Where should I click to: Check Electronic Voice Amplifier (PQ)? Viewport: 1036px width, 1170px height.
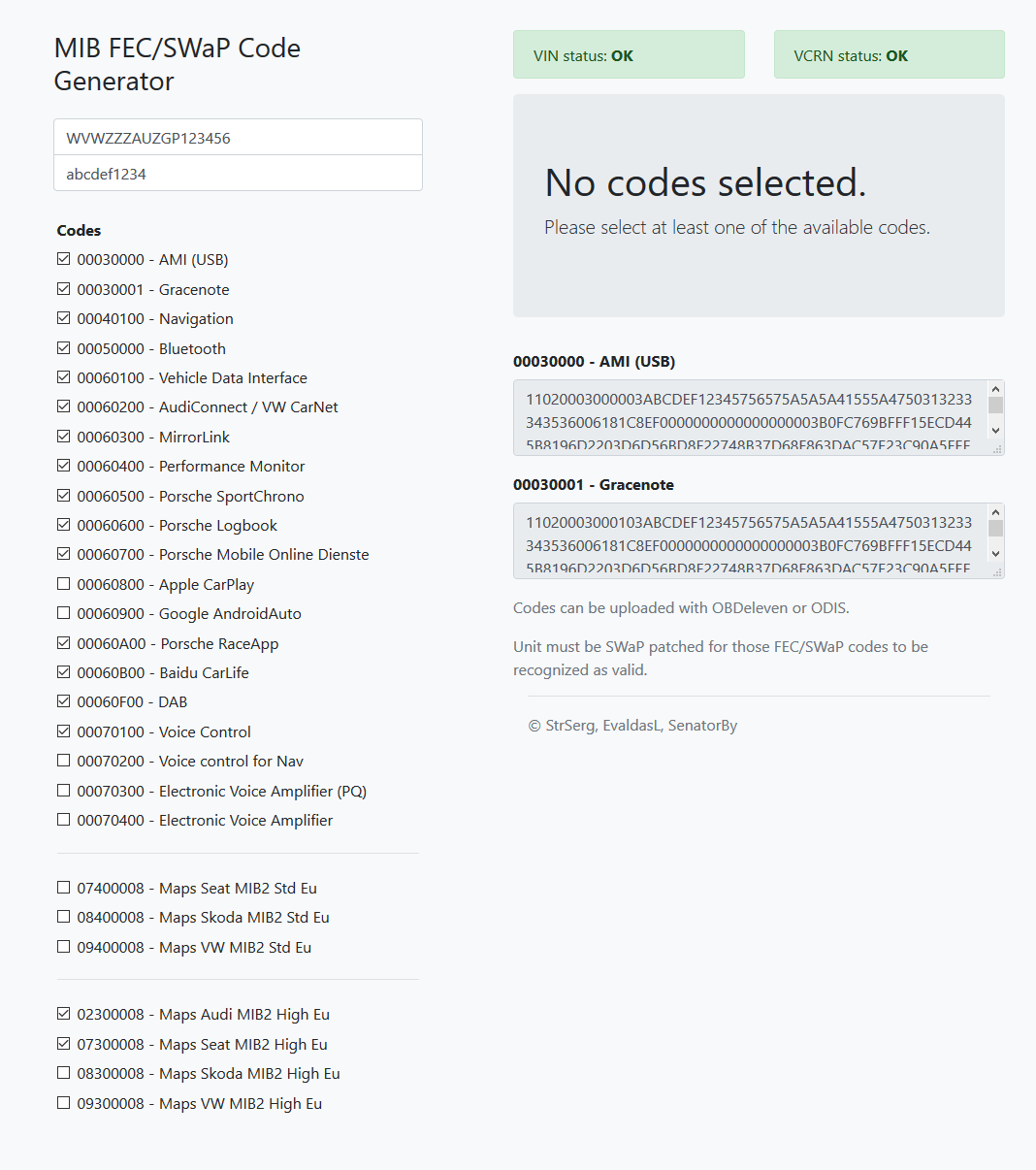[63, 790]
